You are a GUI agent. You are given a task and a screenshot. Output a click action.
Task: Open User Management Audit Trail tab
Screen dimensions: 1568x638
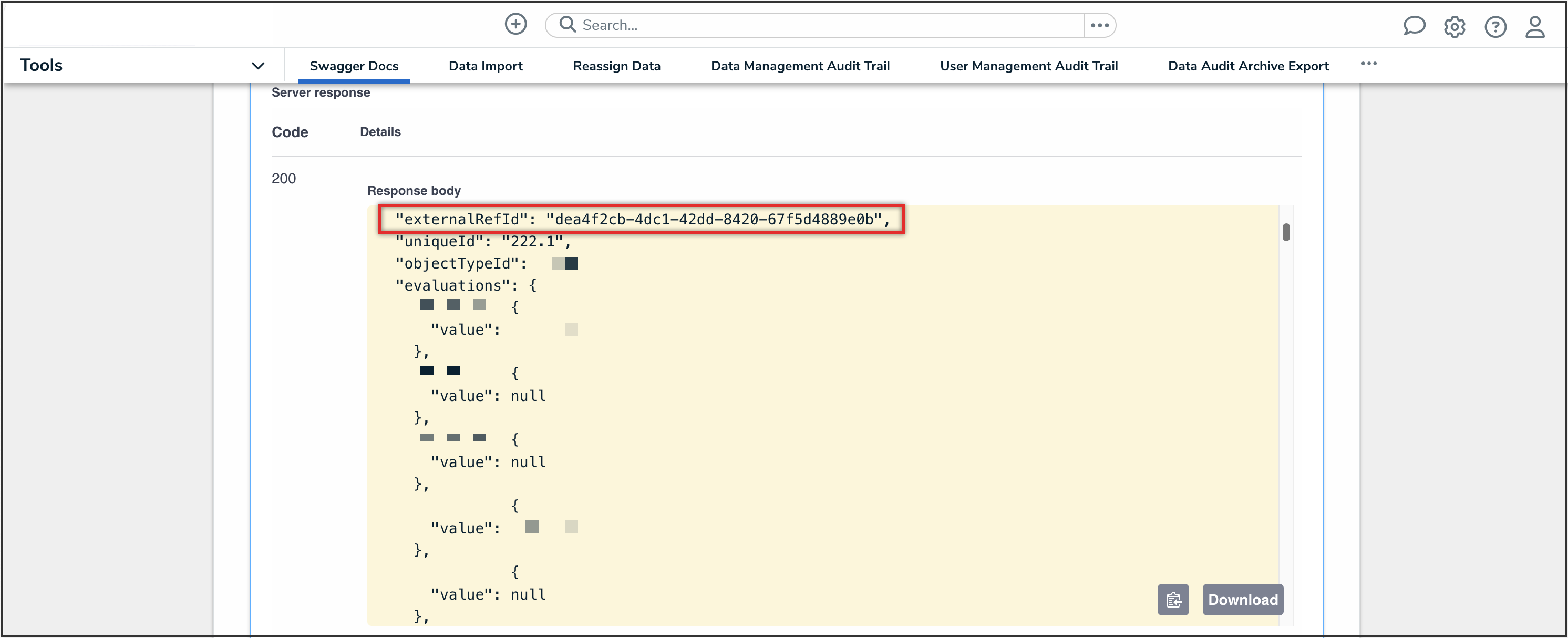(1028, 66)
